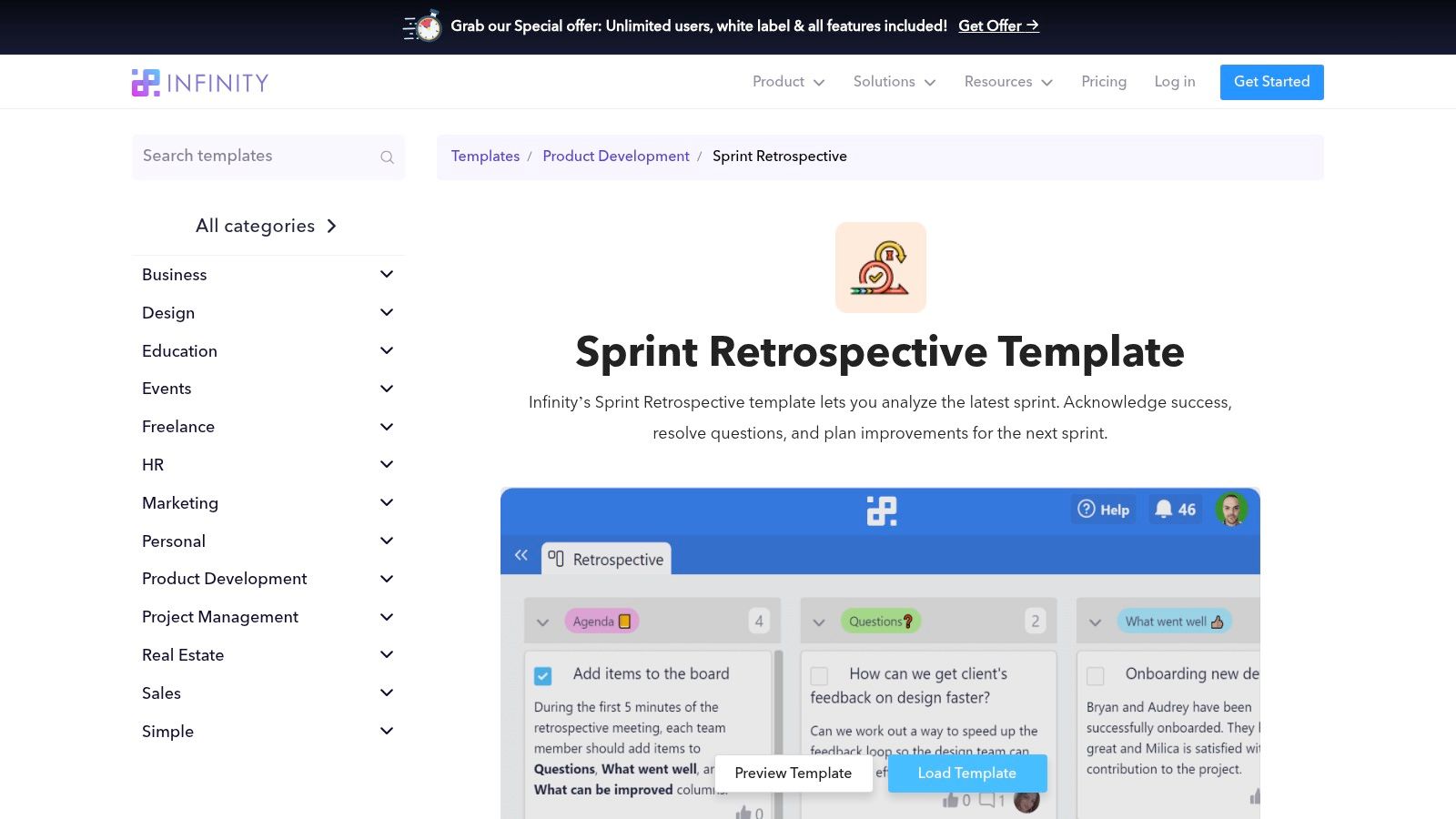This screenshot has width=1456, height=819.
Task: Expand the Business category
Action: [x=387, y=274]
